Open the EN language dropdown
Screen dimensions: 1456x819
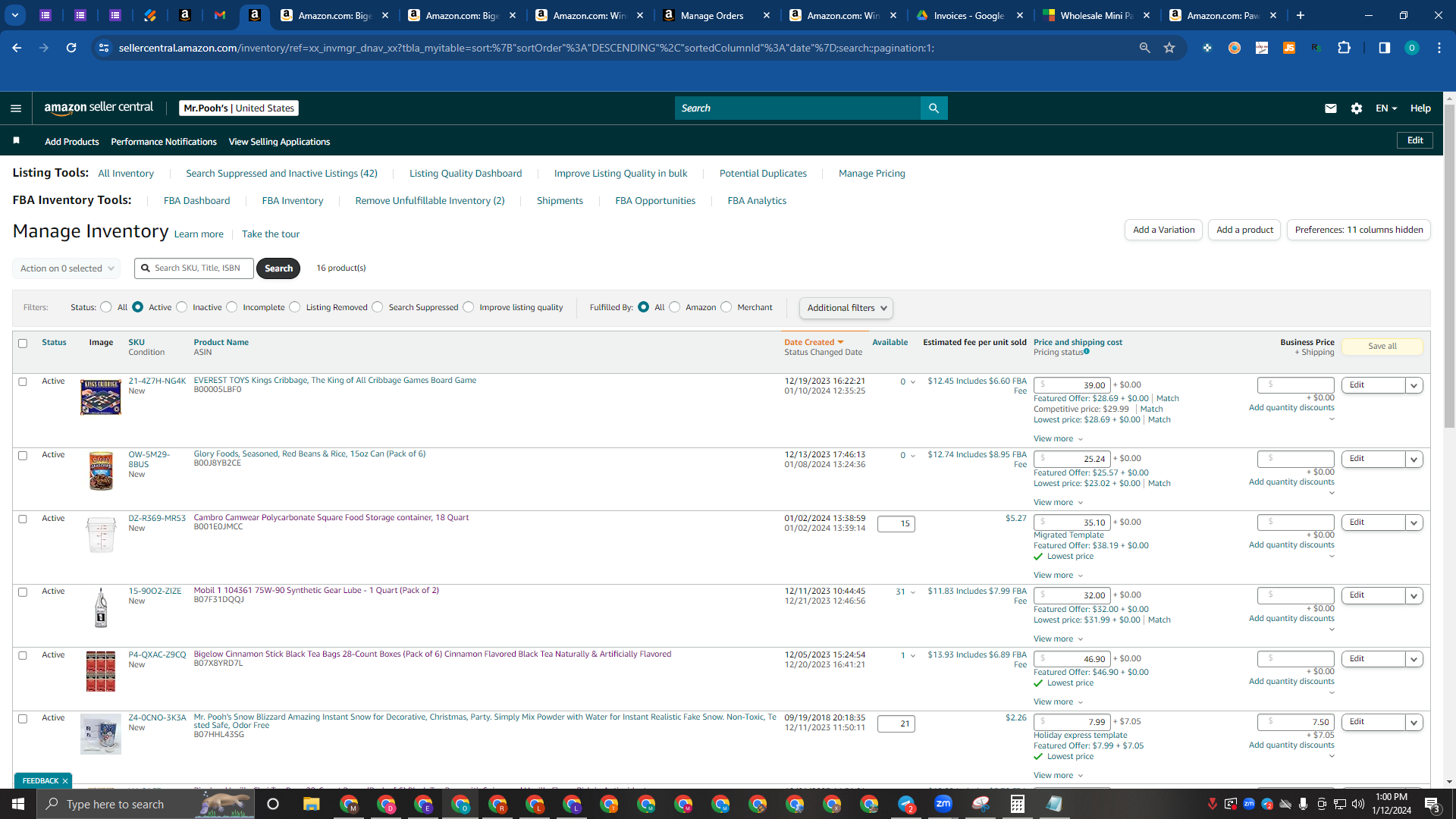[x=1386, y=108]
